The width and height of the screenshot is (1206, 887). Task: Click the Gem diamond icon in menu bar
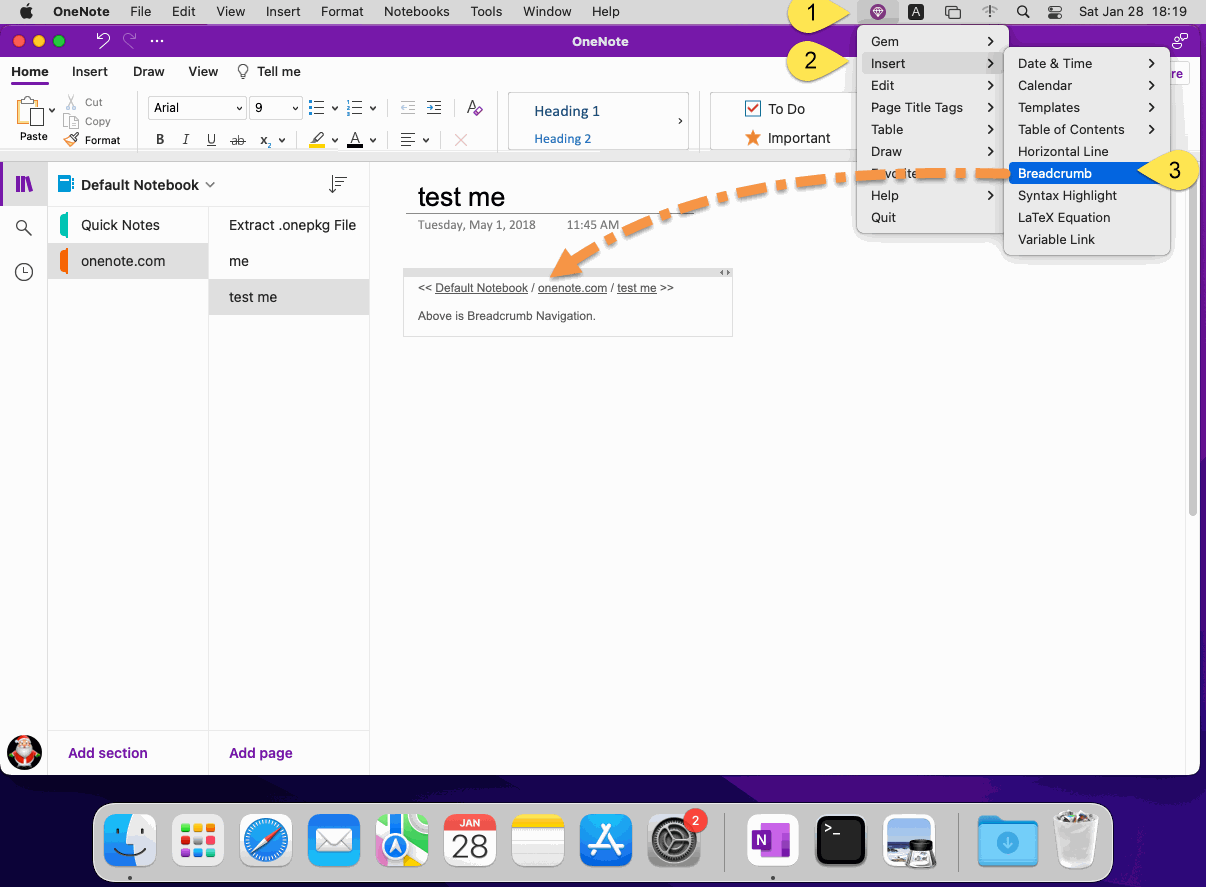pos(878,11)
